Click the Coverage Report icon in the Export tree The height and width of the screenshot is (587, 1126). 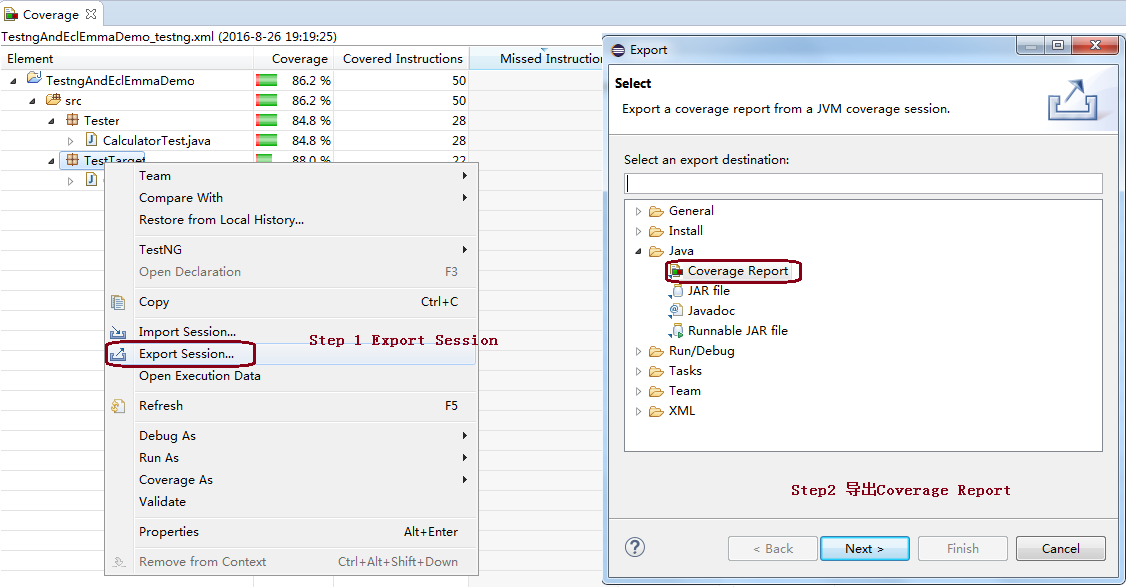(676, 271)
